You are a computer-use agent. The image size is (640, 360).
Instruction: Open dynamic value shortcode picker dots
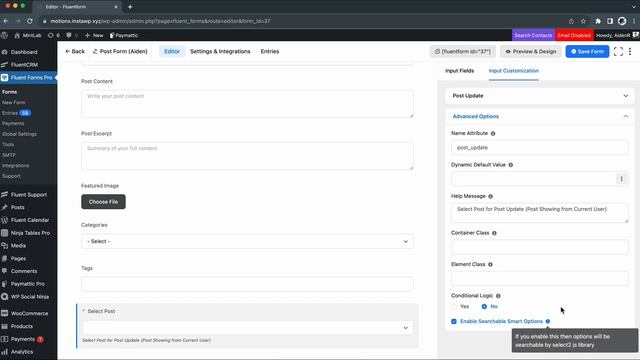coord(622,179)
